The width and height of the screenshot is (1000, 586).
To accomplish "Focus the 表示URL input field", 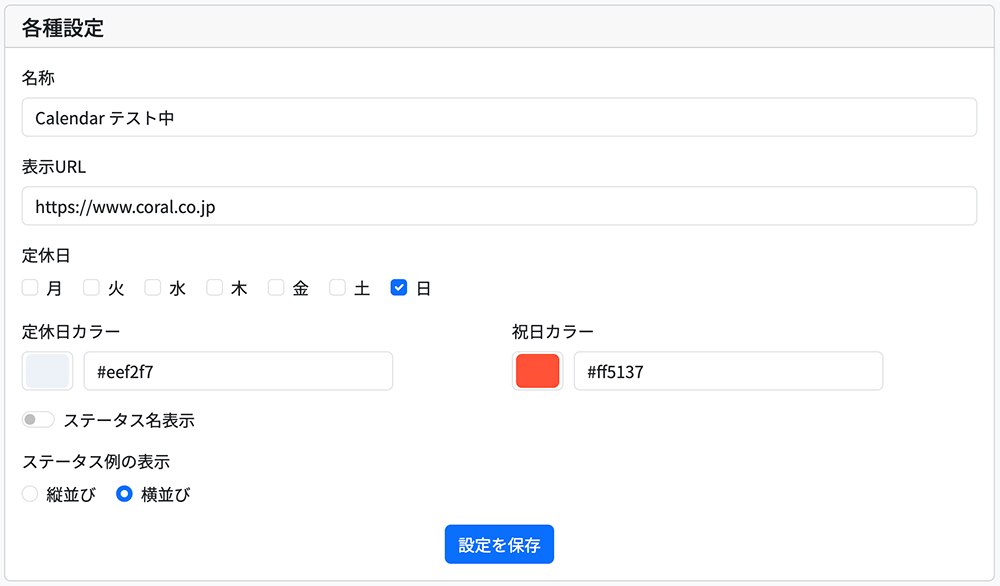I will pyautogui.click(x=498, y=206).
